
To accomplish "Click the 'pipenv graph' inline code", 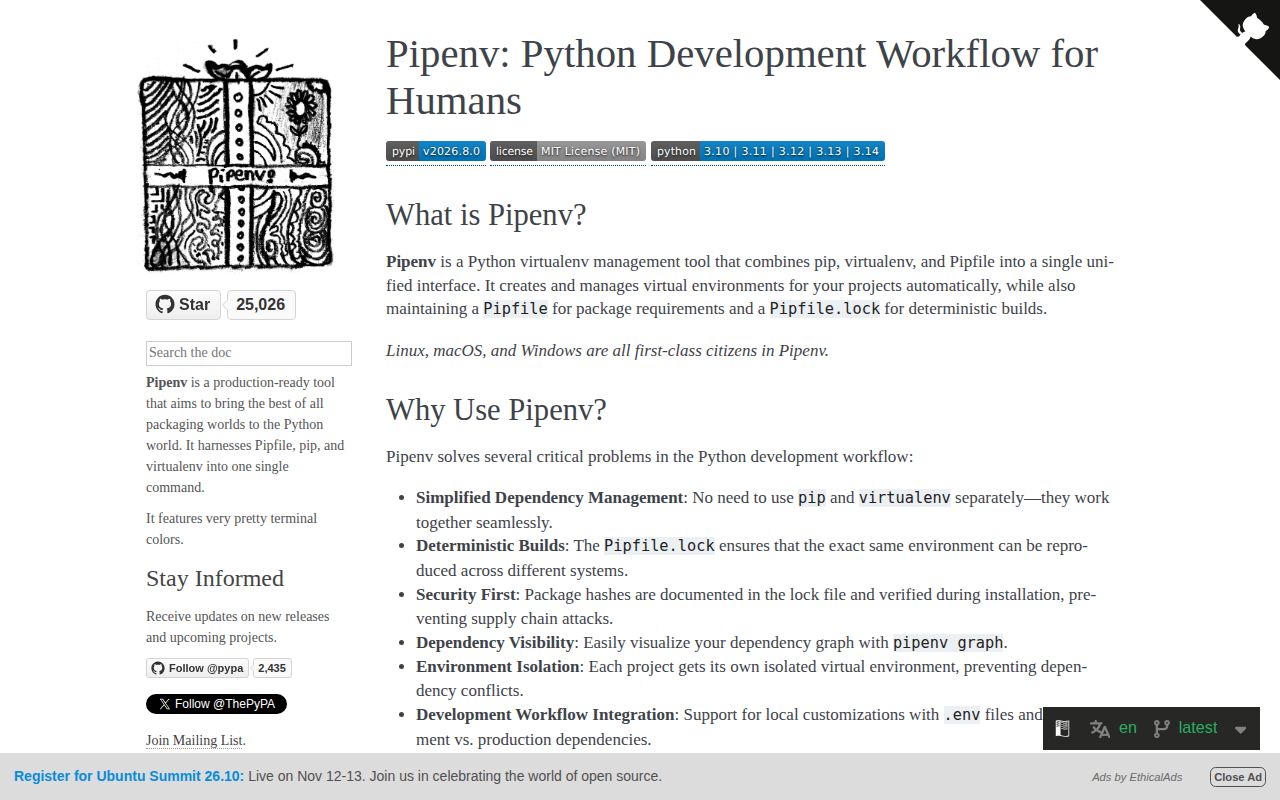I will (x=948, y=643).
